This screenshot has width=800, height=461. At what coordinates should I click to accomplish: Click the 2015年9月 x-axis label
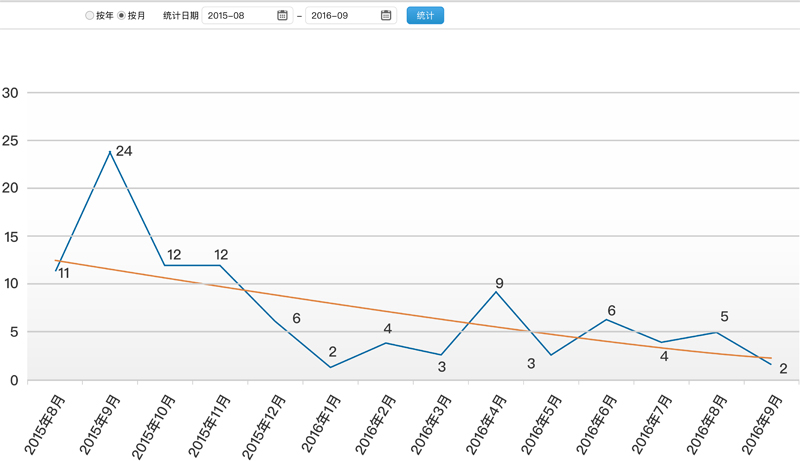tap(101, 425)
